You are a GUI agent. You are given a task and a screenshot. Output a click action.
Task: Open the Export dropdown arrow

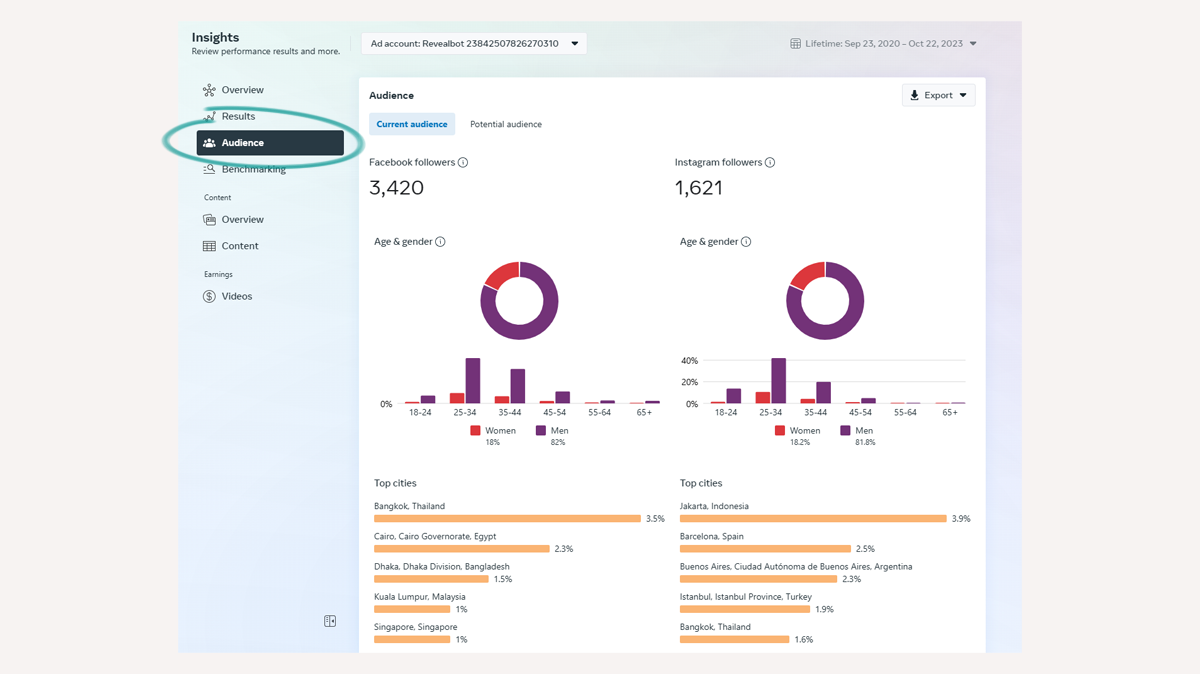click(962, 94)
